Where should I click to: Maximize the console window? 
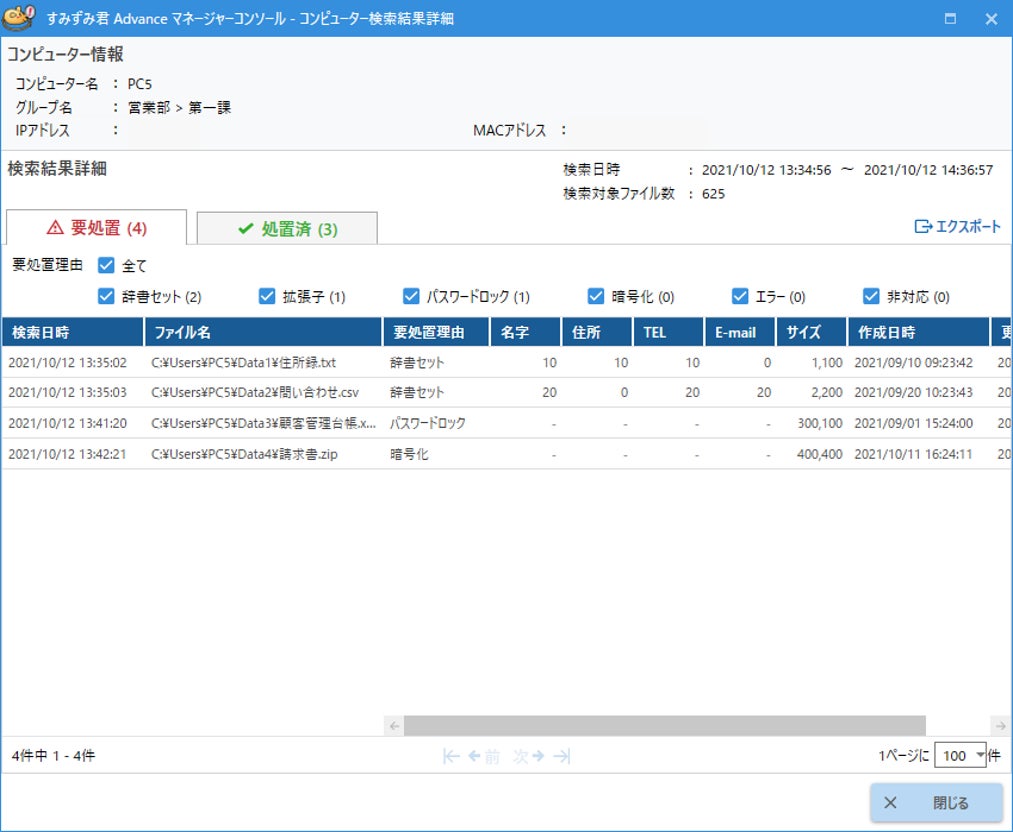pyautogui.click(x=950, y=18)
